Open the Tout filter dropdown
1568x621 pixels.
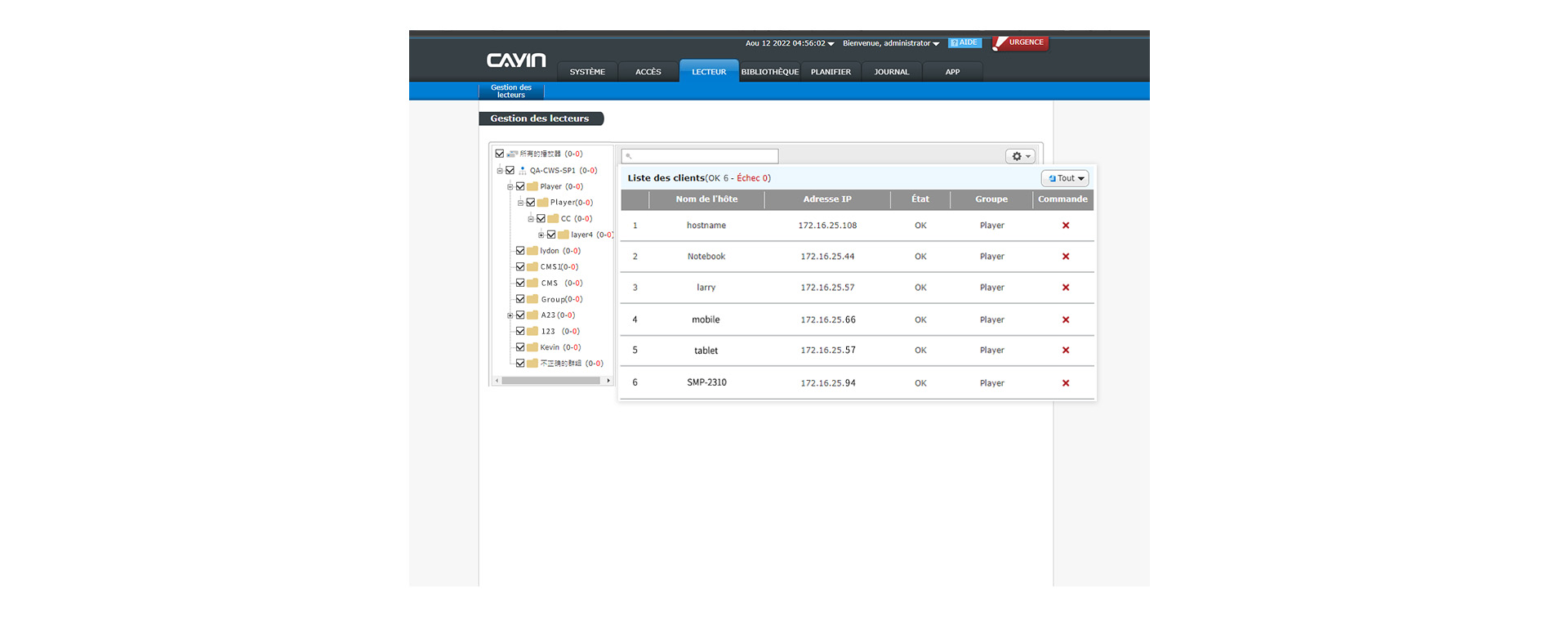pos(1066,178)
